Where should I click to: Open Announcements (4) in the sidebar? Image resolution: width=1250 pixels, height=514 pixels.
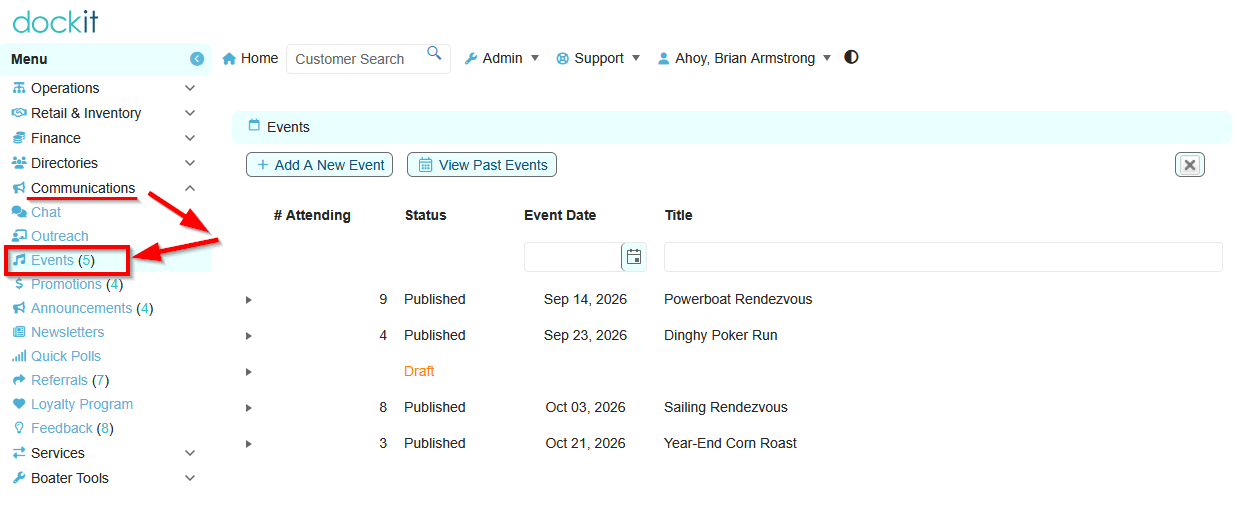click(x=92, y=308)
